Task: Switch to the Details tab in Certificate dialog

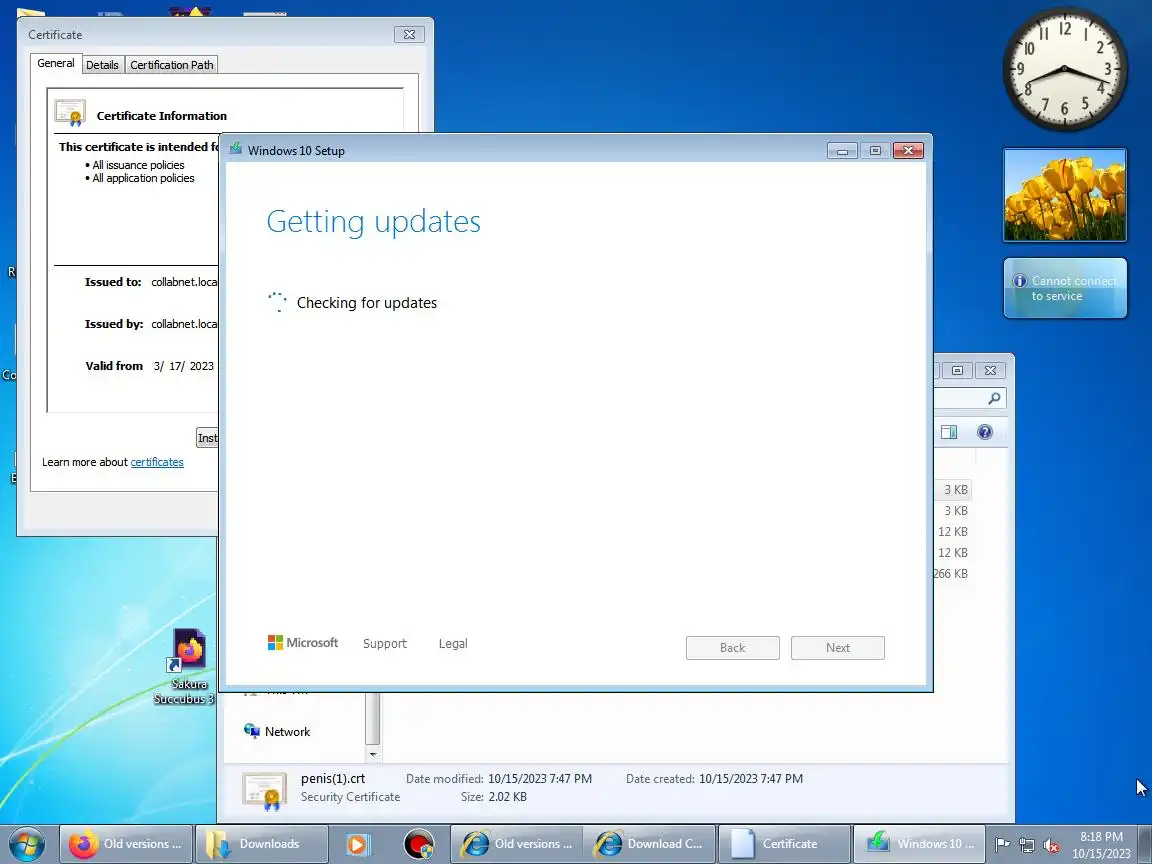Action: pos(102,65)
